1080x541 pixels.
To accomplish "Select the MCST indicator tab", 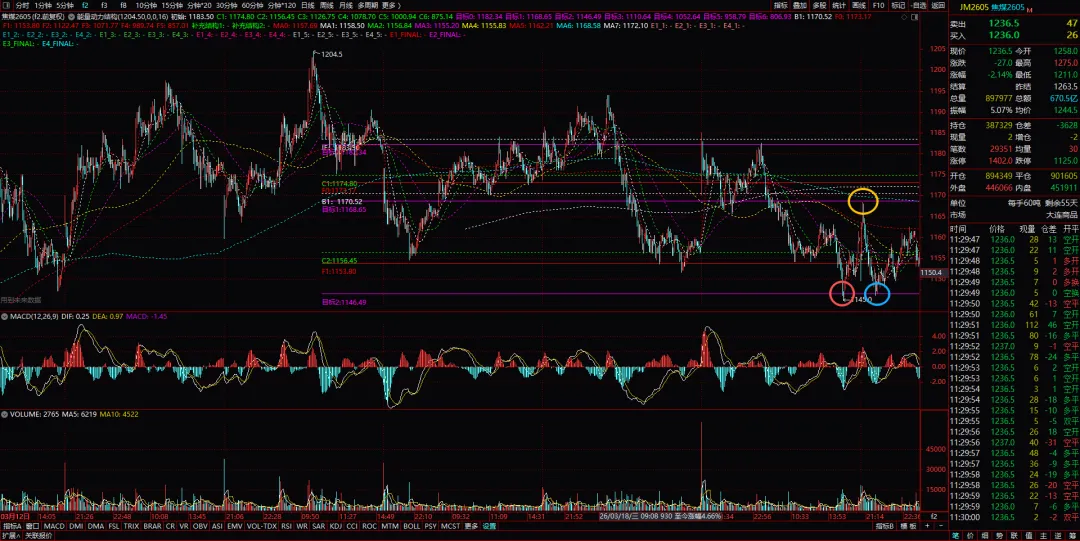I will (x=450, y=526).
